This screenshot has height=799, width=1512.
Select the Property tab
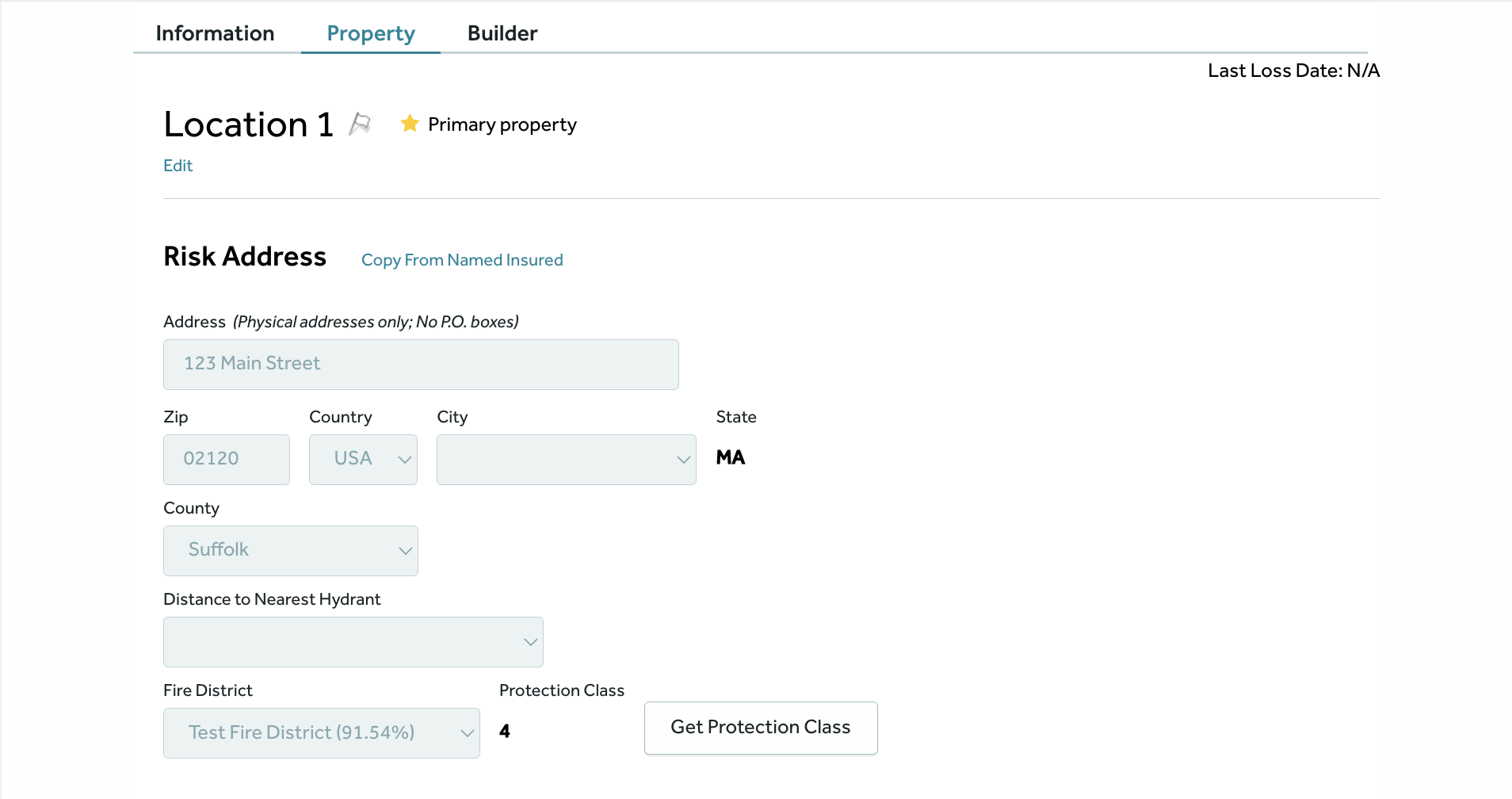[x=371, y=33]
